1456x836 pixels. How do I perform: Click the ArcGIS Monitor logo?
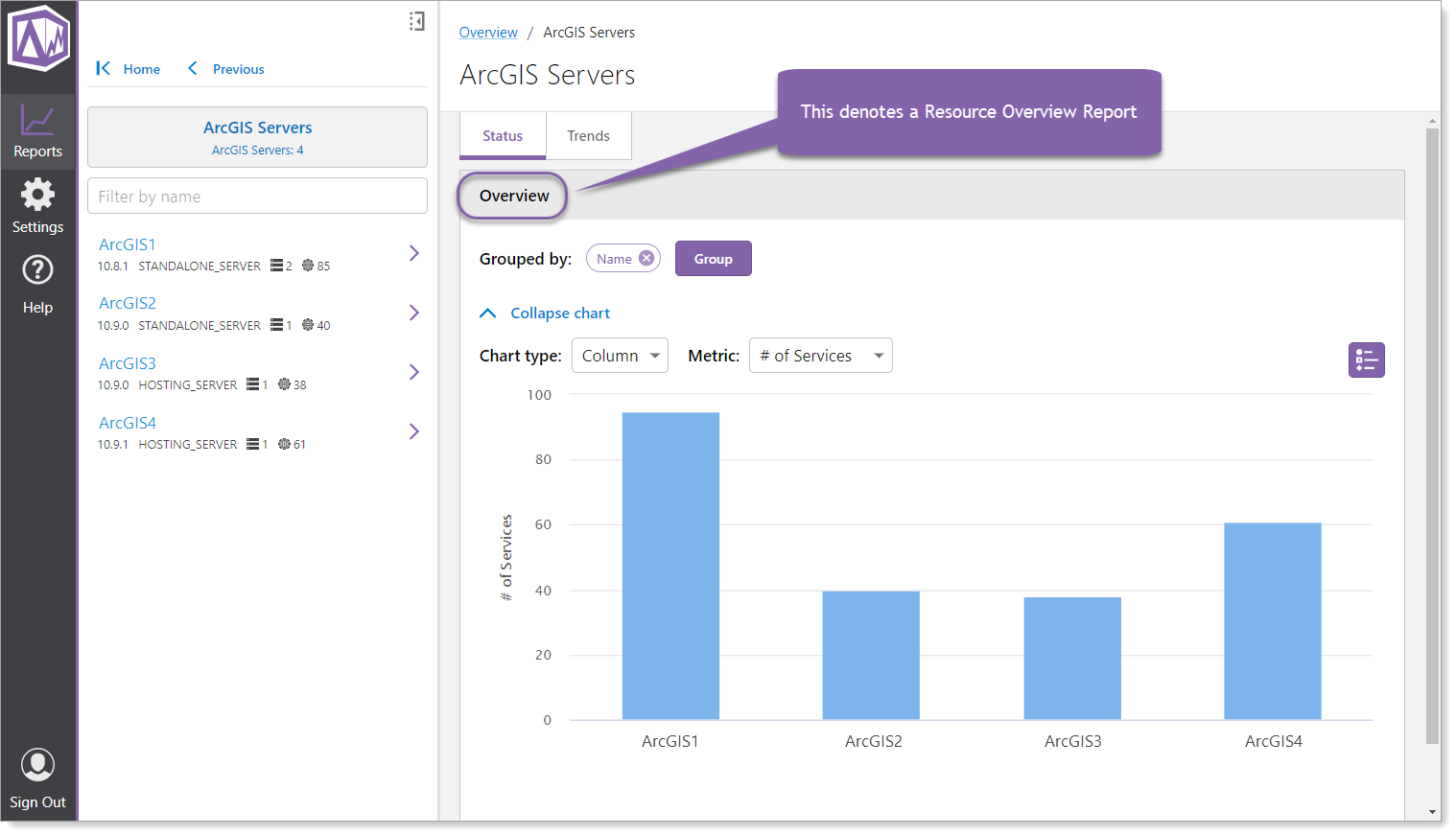37,40
